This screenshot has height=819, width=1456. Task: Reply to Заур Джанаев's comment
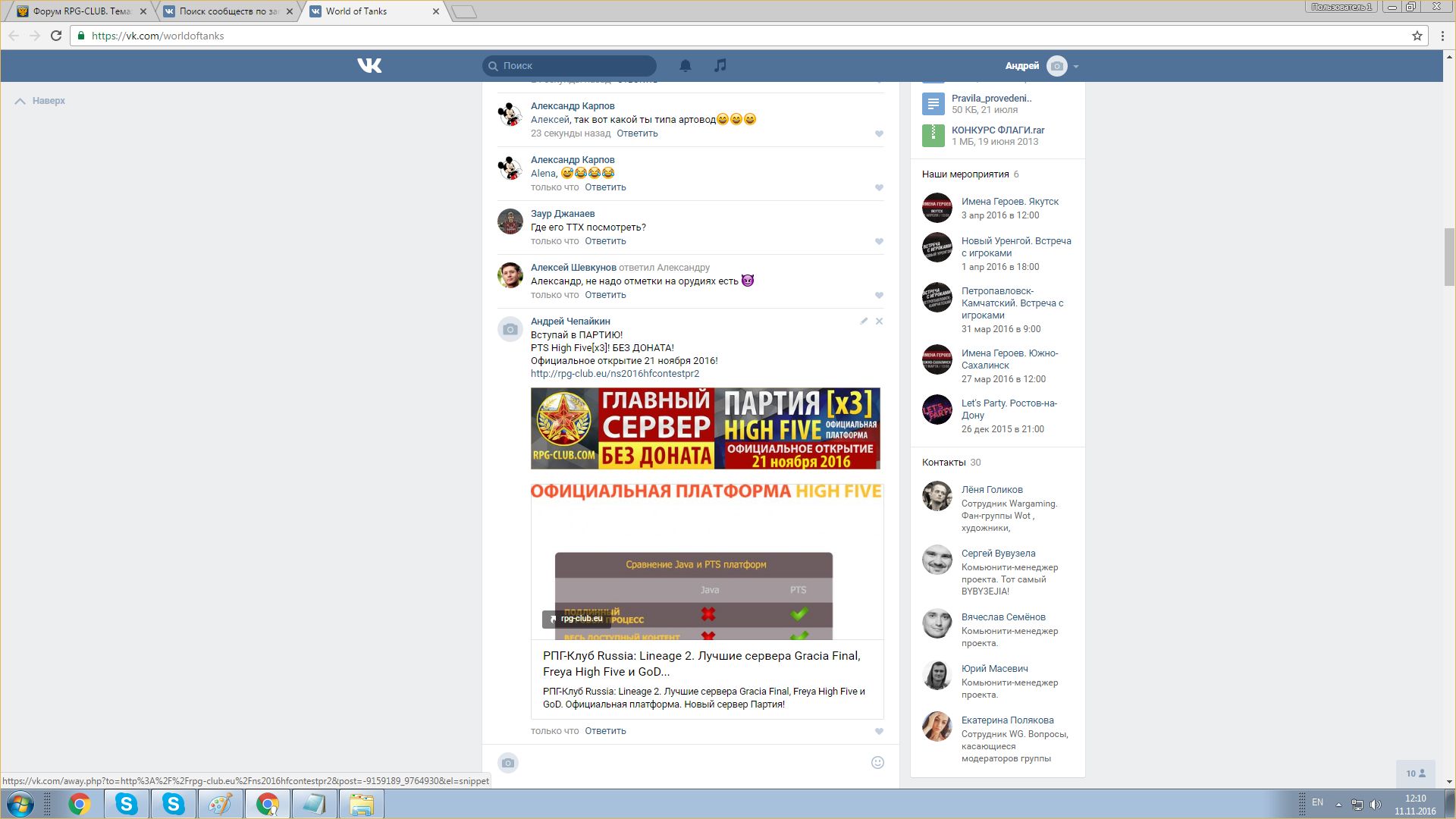click(x=605, y=241)
